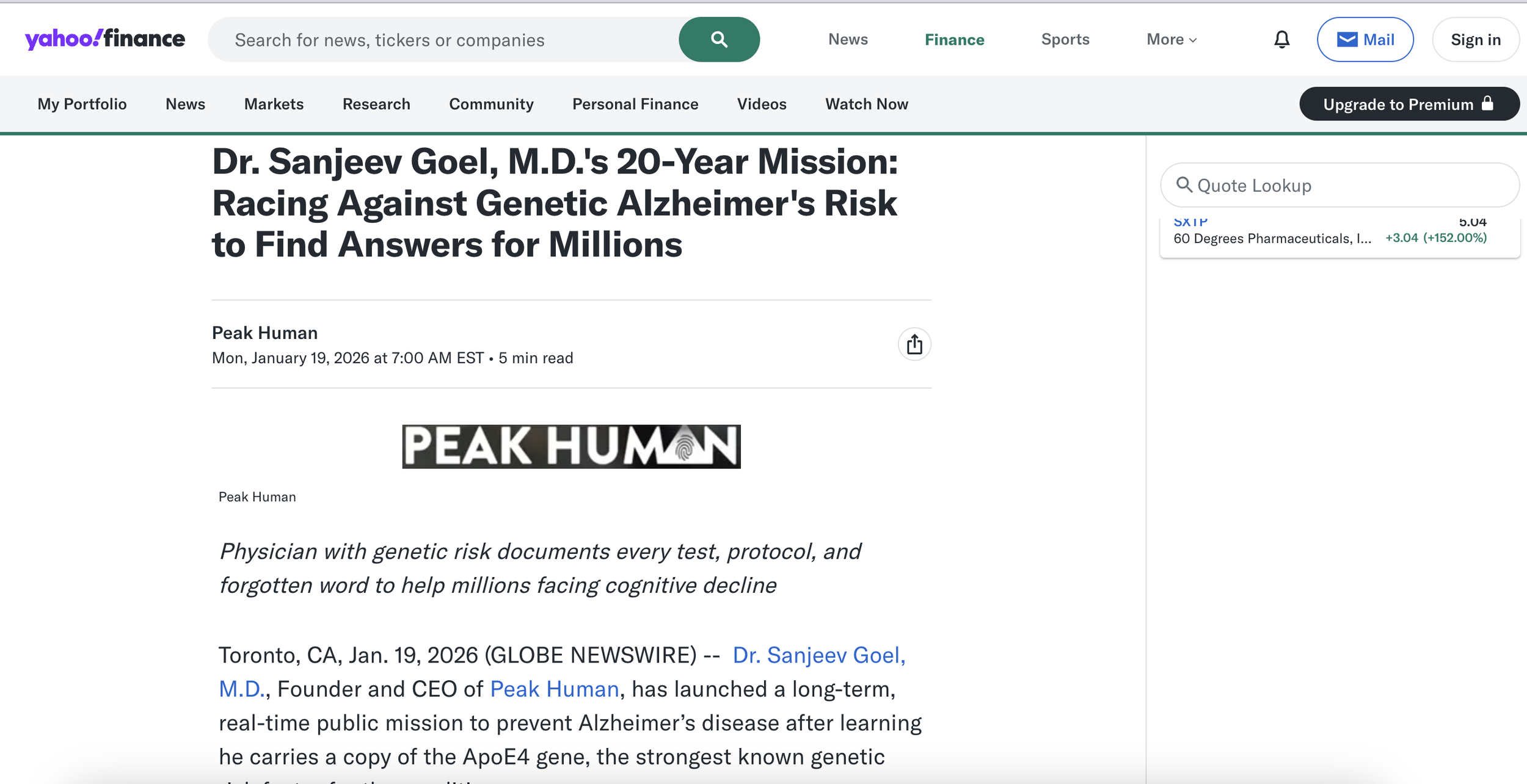Click the Yahoo Finance logo

pos(104,39)
